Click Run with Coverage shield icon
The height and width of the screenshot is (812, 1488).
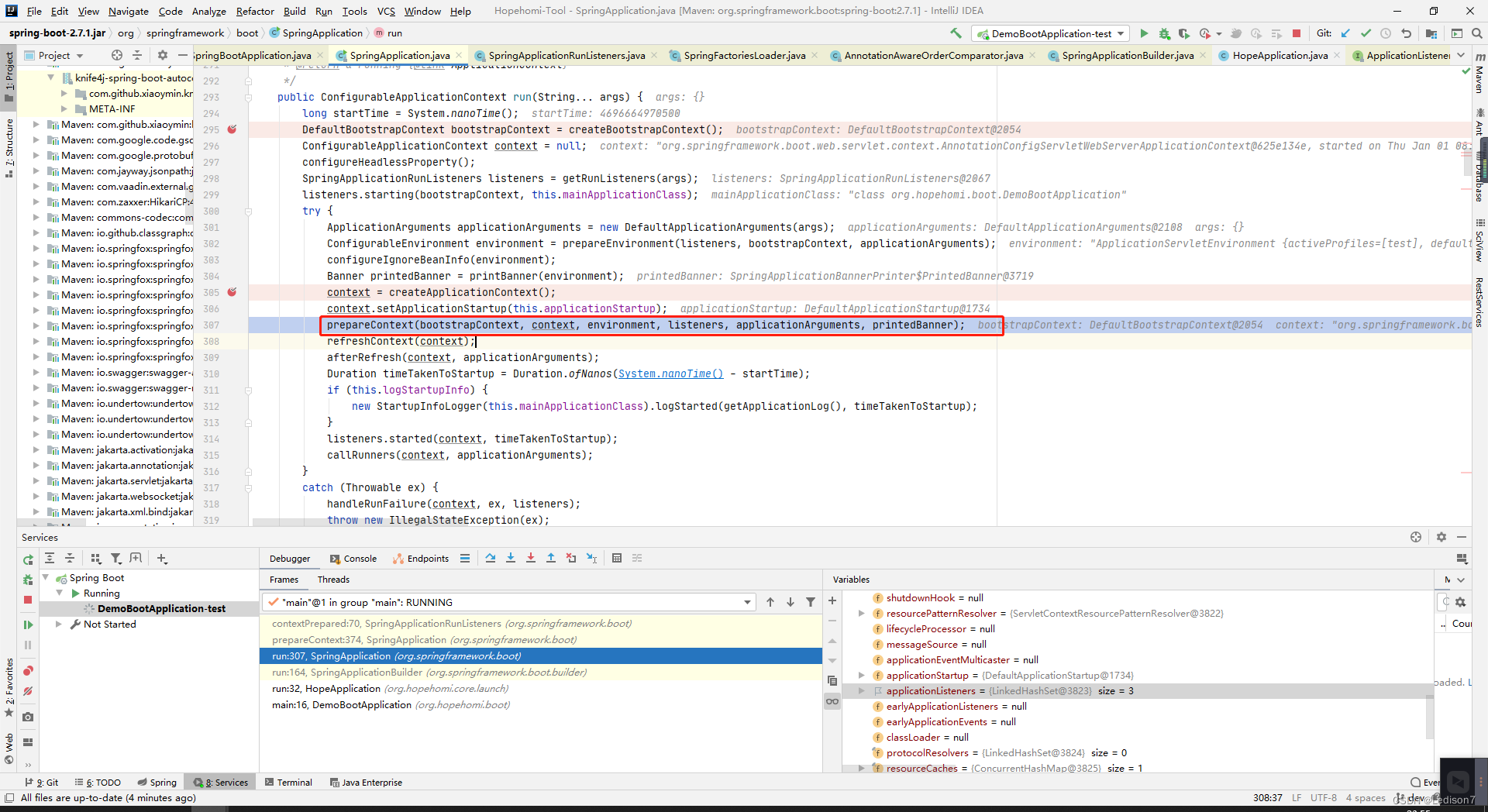(x=1184, y=33)
